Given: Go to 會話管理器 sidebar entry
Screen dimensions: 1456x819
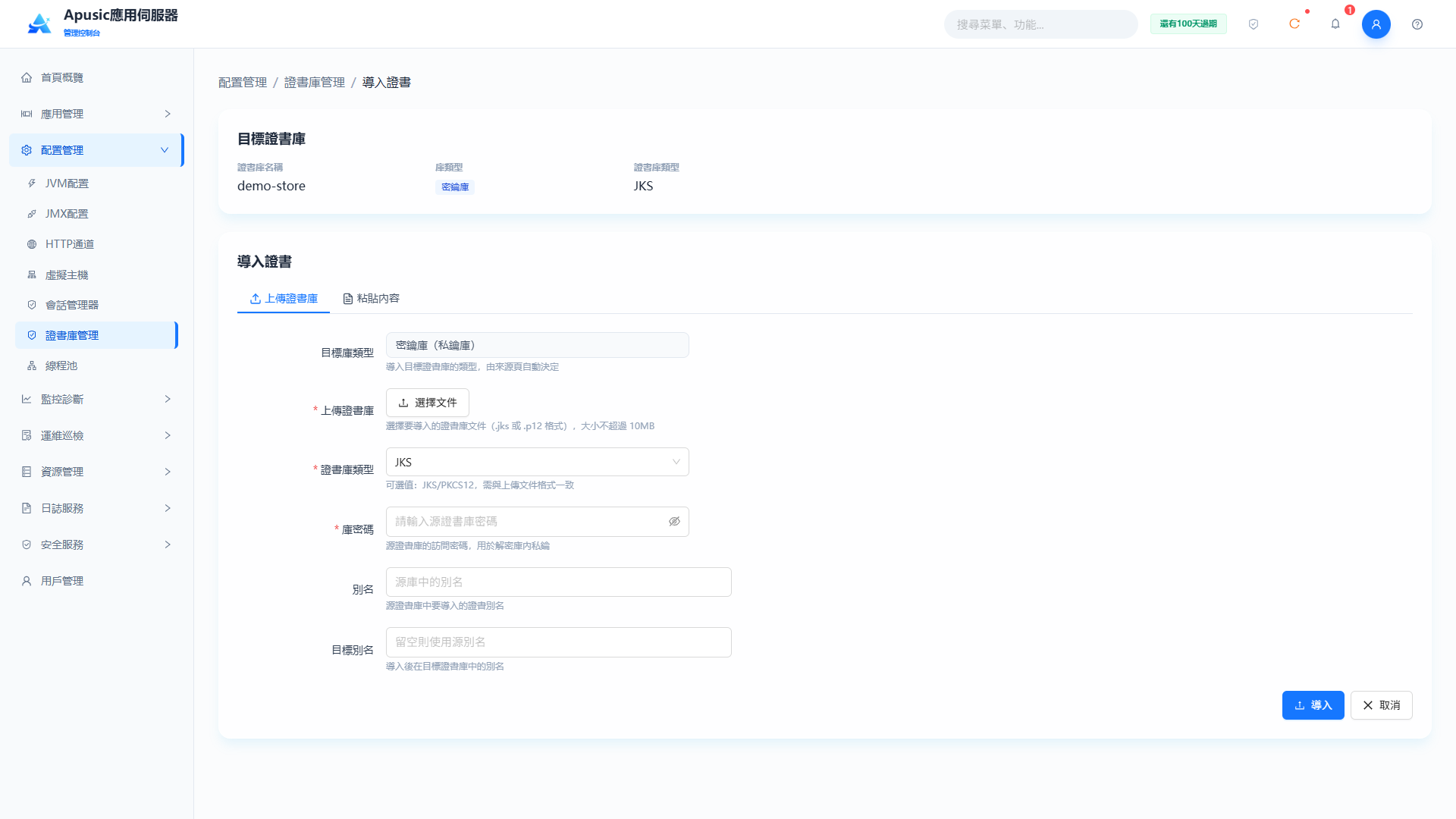Looking at the screenshot, I should click(97, 305).
